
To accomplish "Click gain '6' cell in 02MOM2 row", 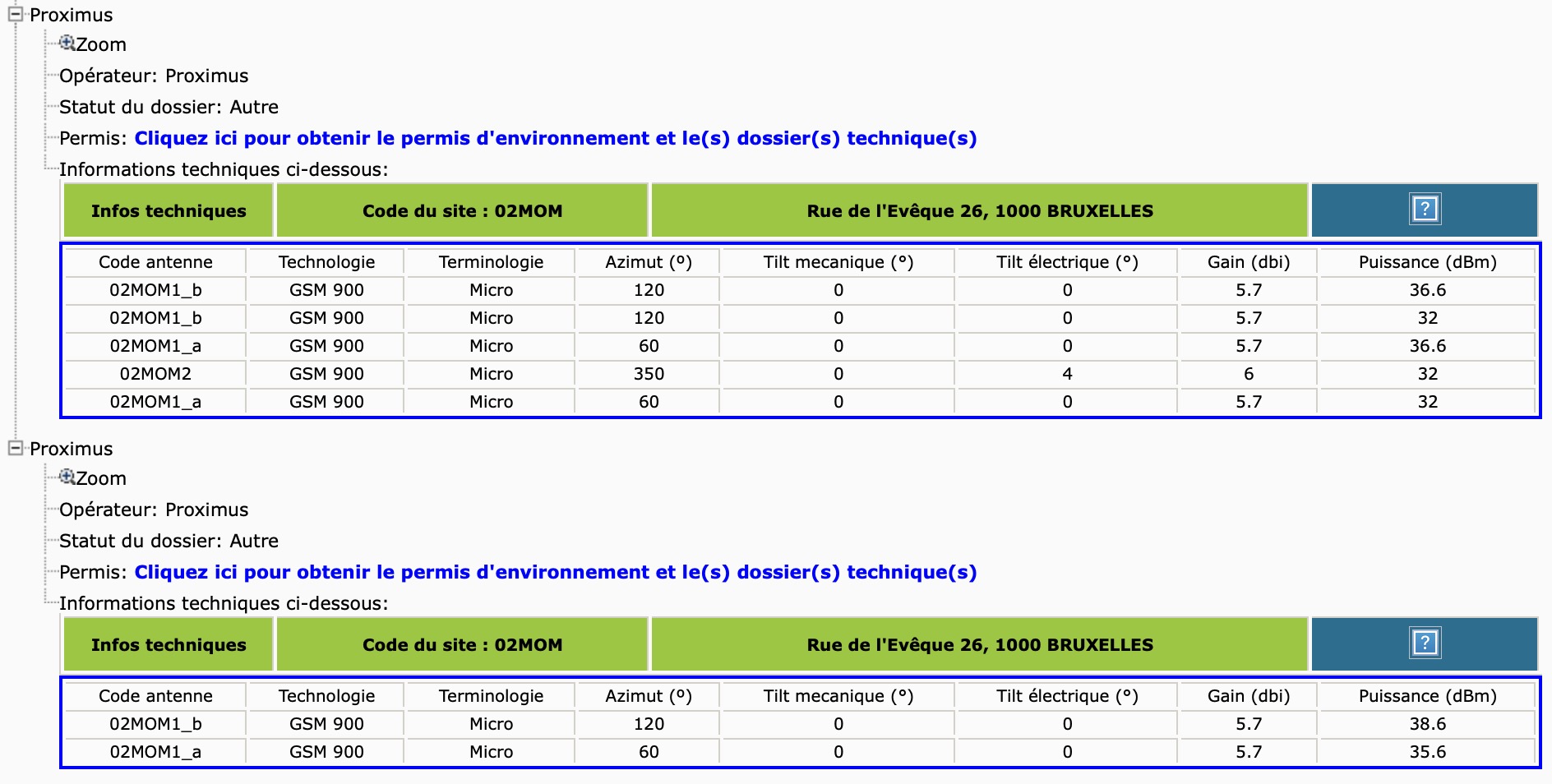I will coord(1249,374).
